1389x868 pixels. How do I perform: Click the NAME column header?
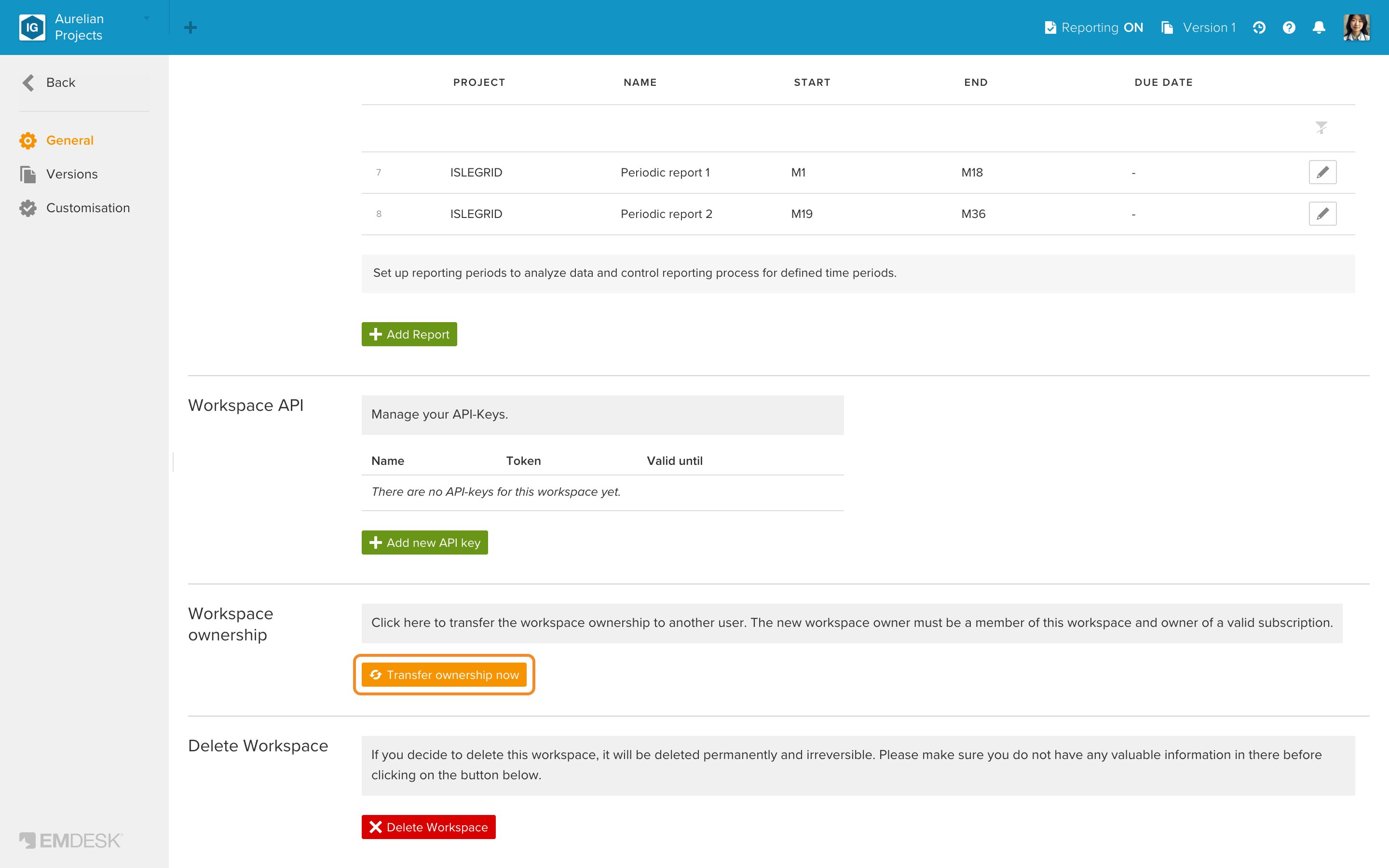(640, 82)
